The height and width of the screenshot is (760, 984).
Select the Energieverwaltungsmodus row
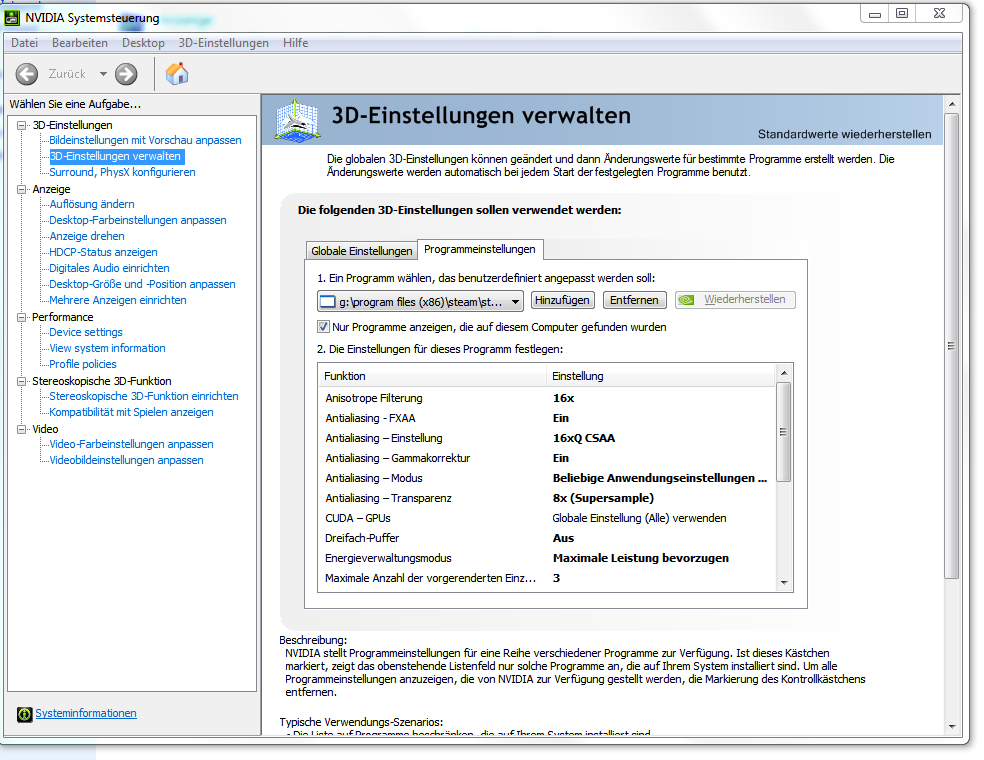[548, 558]
